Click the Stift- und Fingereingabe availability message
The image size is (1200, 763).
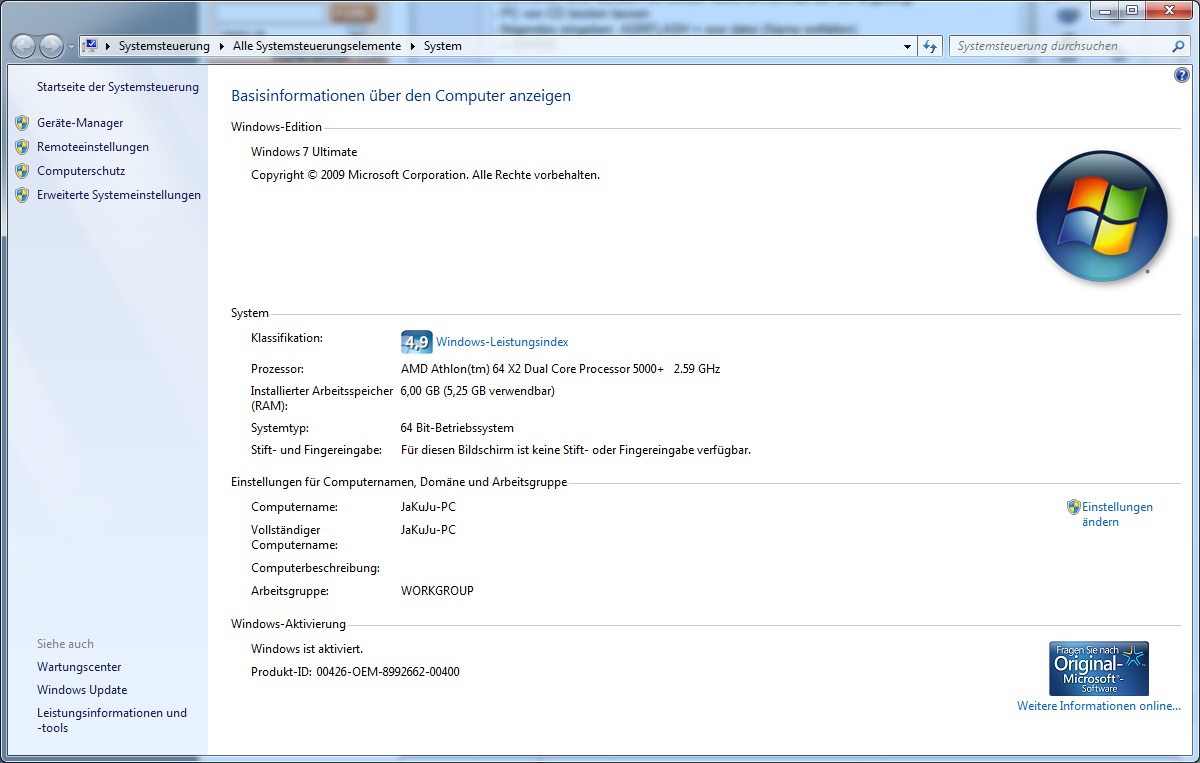576,450
